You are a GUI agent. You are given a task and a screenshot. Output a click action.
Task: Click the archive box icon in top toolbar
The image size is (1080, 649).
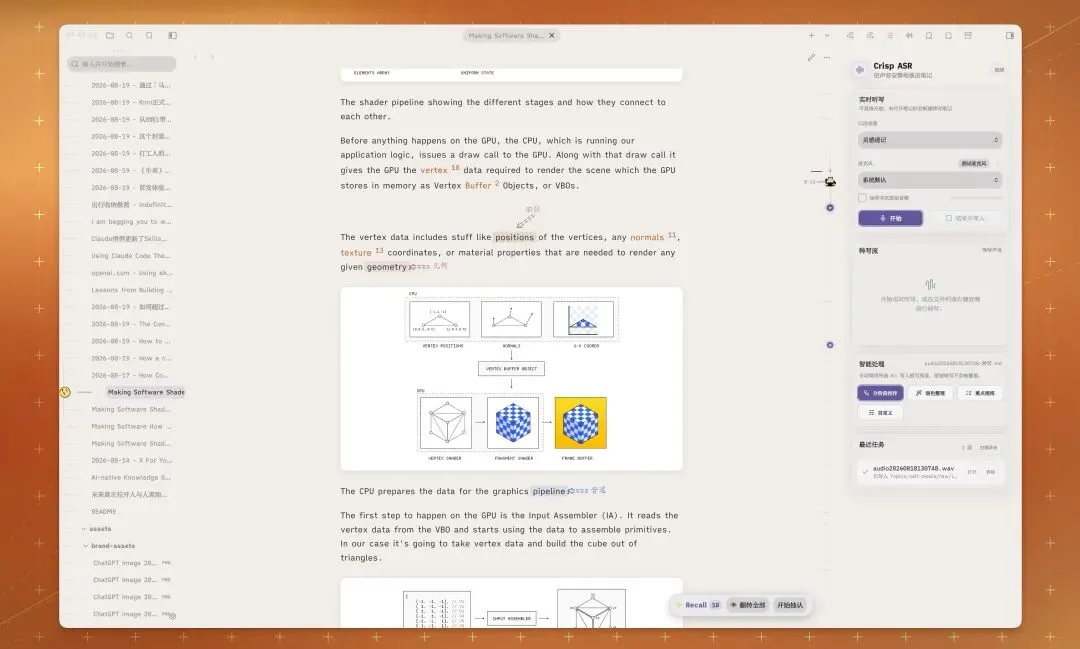coord(968,35)
